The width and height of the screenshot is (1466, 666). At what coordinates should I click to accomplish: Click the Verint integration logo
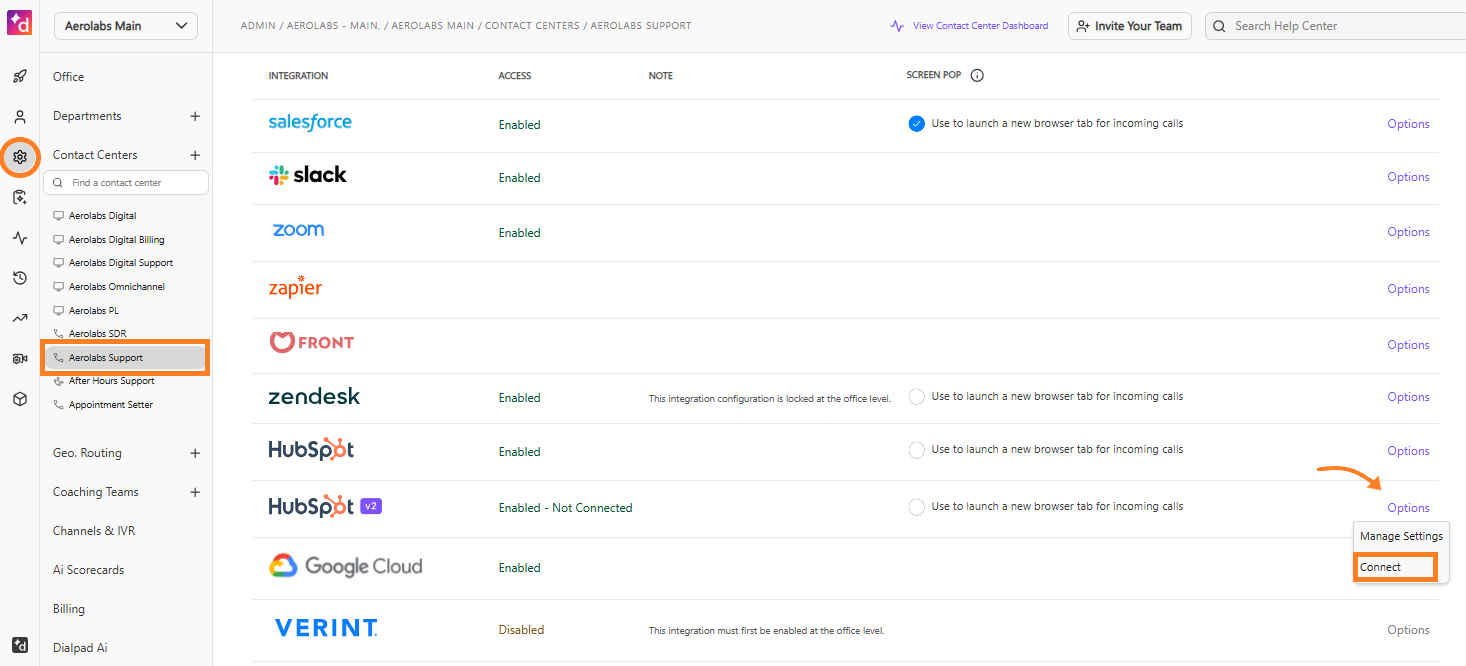click(326, 628)
